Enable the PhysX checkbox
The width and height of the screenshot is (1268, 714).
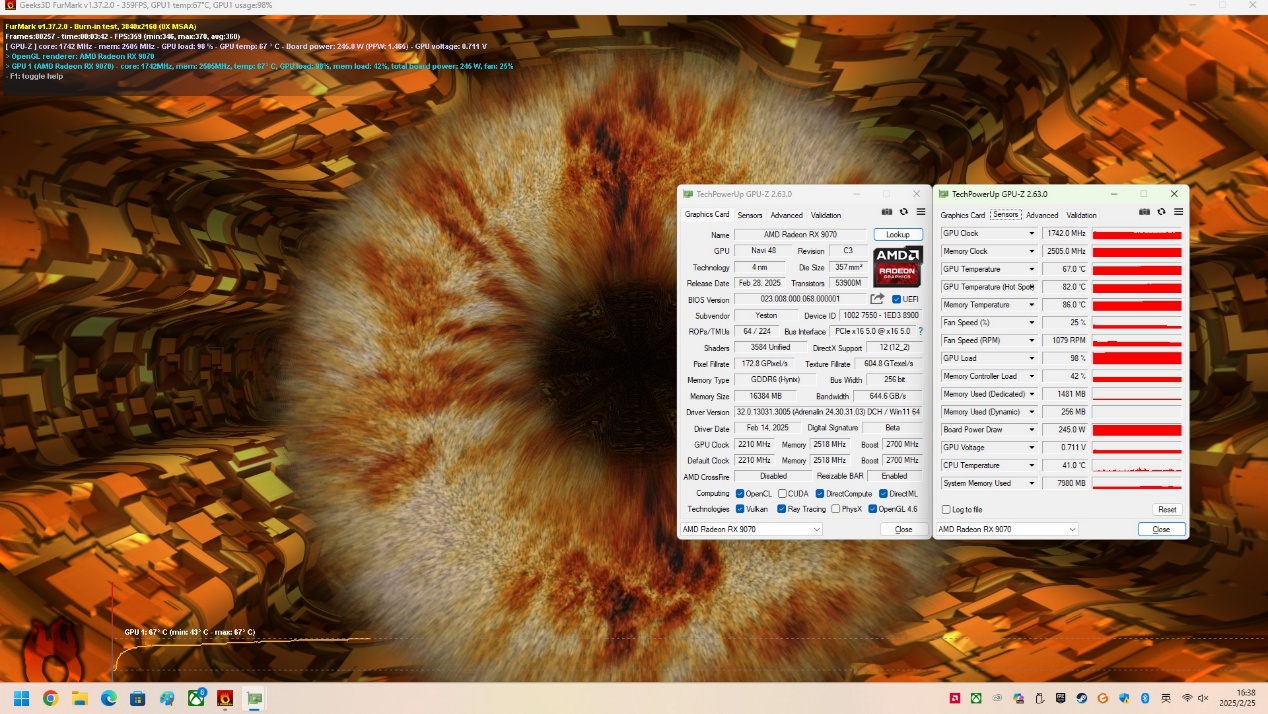pos(835,509)
